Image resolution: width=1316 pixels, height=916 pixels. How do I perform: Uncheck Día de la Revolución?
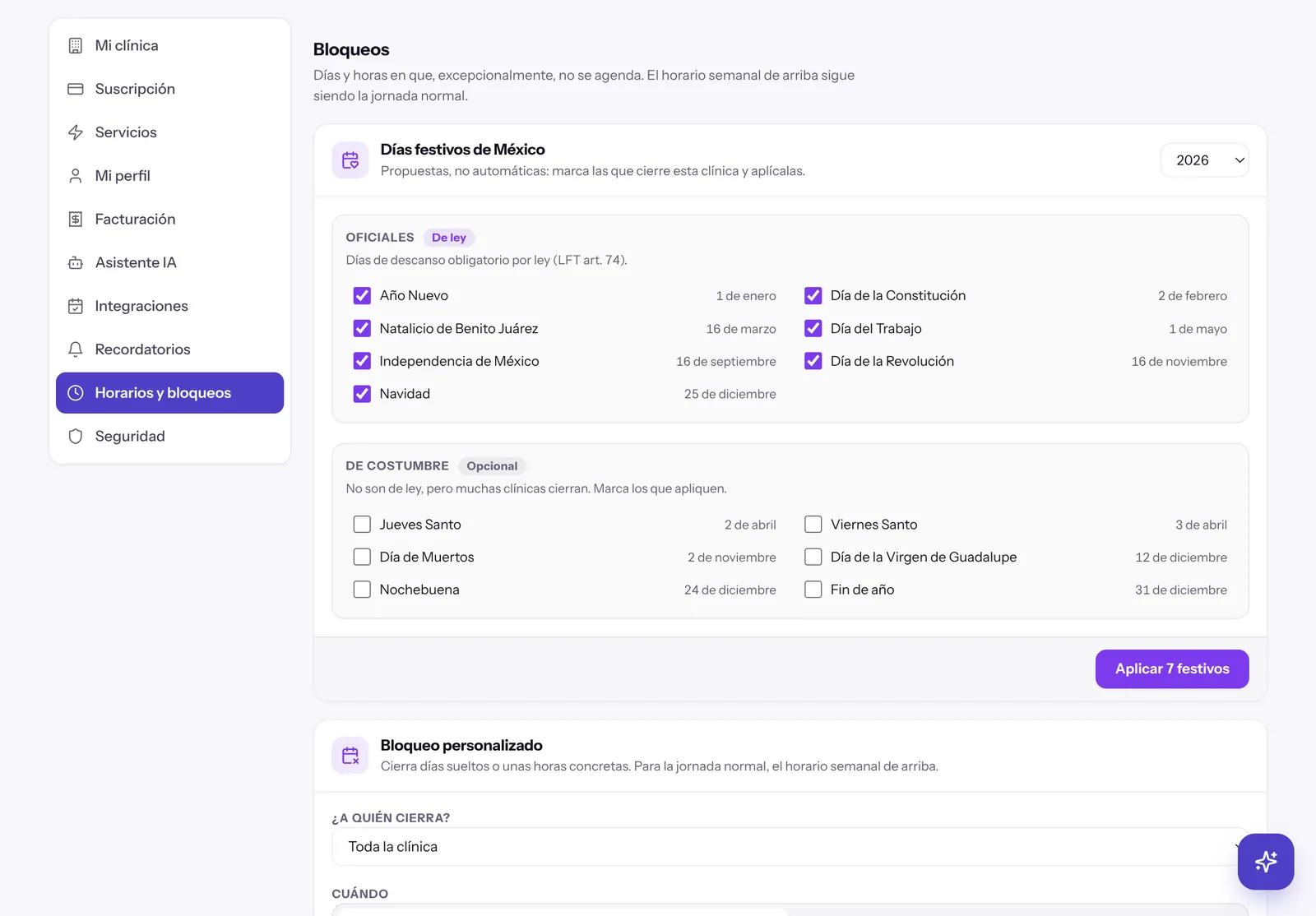pos(813,361)
